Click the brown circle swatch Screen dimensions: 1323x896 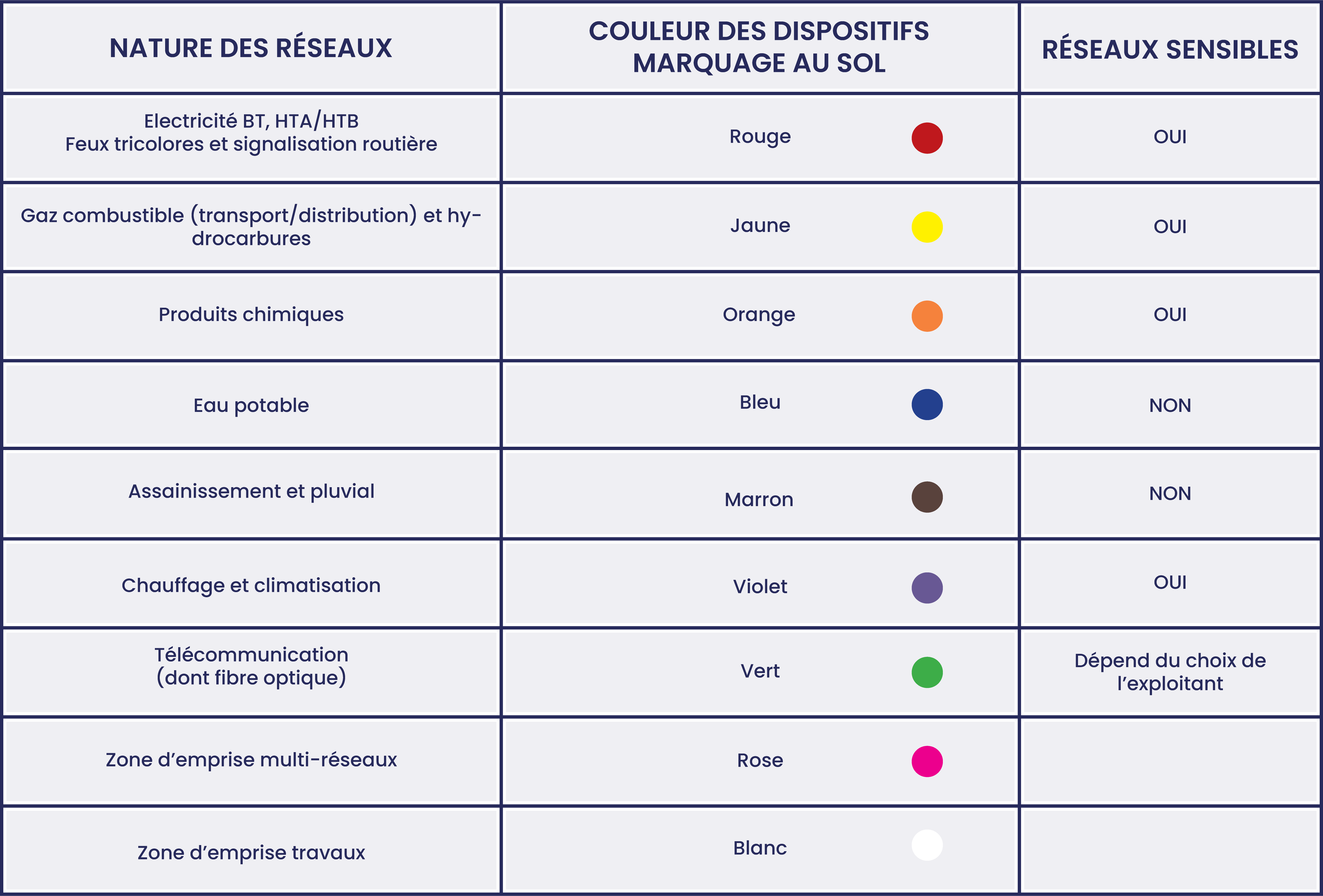coord(927,497)
